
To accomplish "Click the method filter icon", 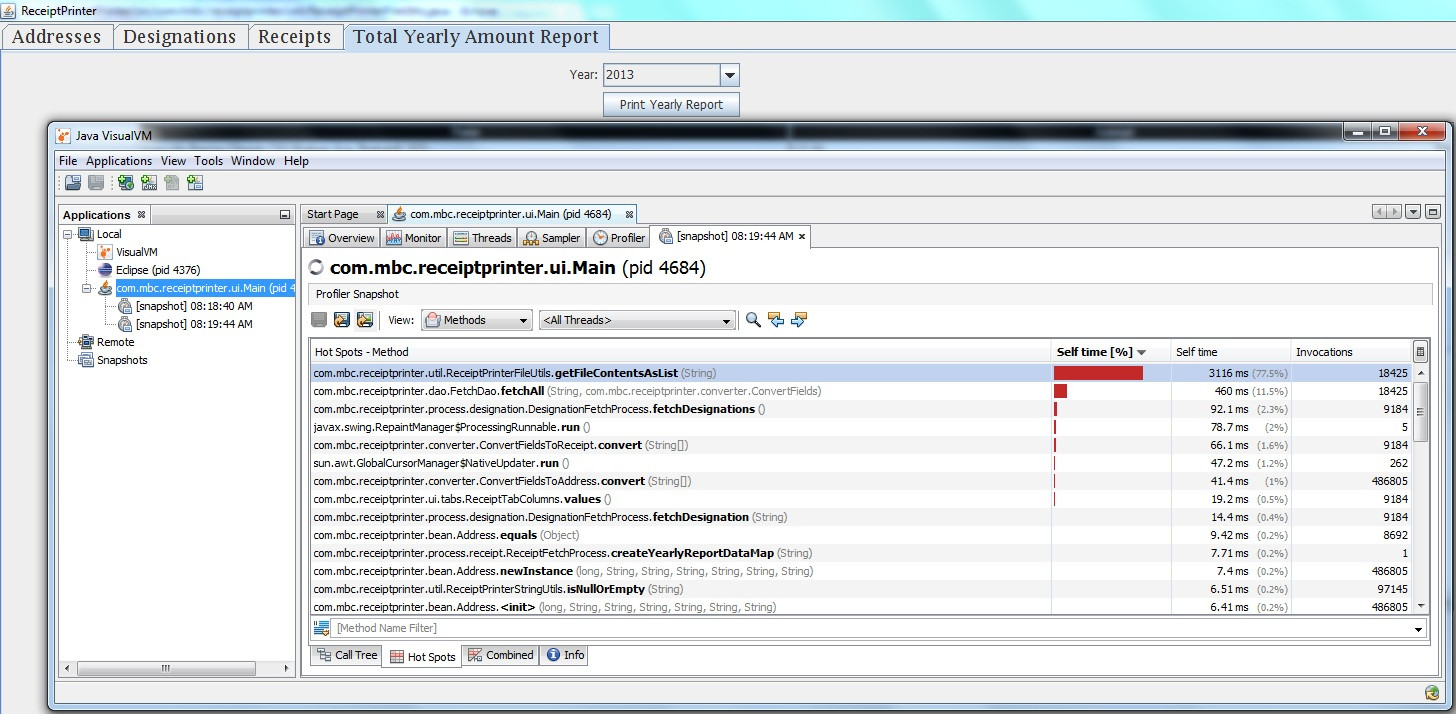I will pyautogui.click(x=322, y=628).
